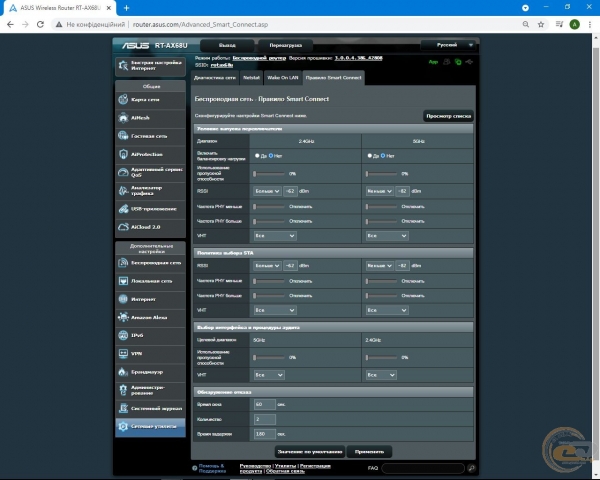Click the green App status icon
The image size is (600, 480).
[x=433, y=62]
